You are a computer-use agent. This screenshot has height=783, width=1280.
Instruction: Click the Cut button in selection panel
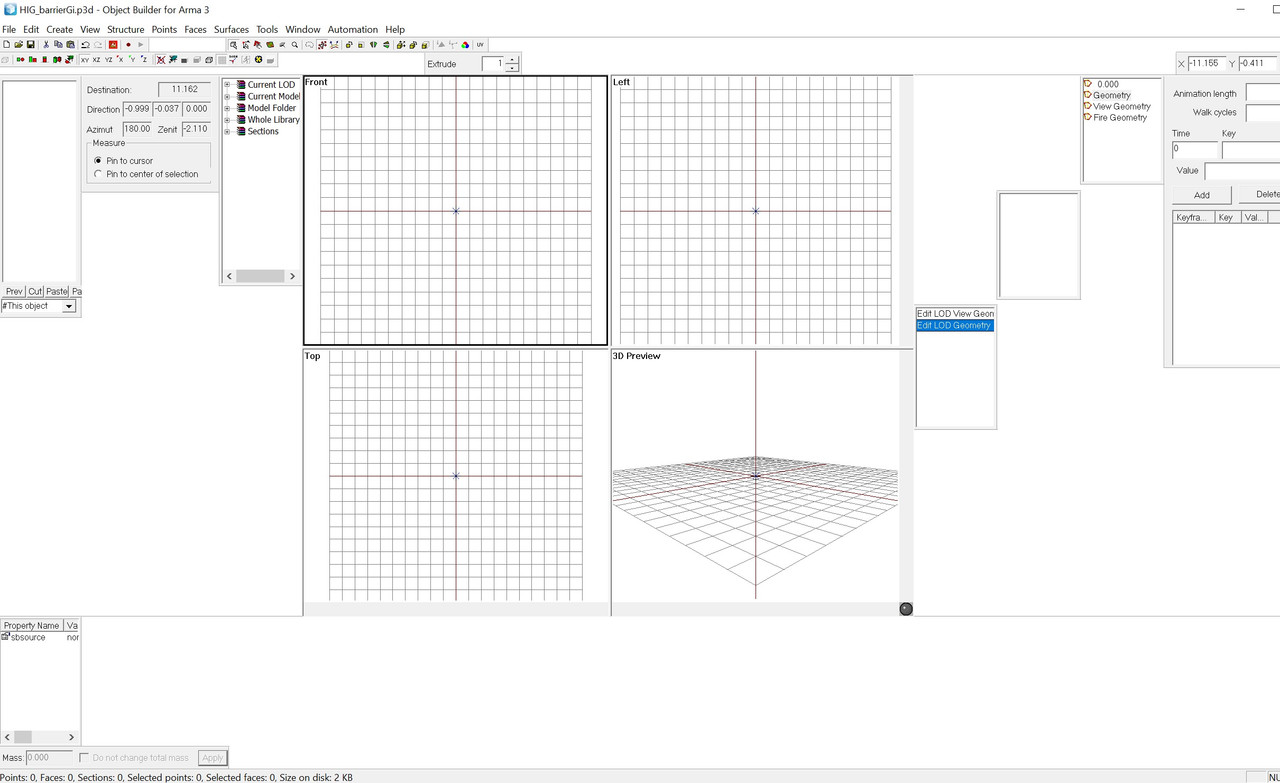(35, 292)
